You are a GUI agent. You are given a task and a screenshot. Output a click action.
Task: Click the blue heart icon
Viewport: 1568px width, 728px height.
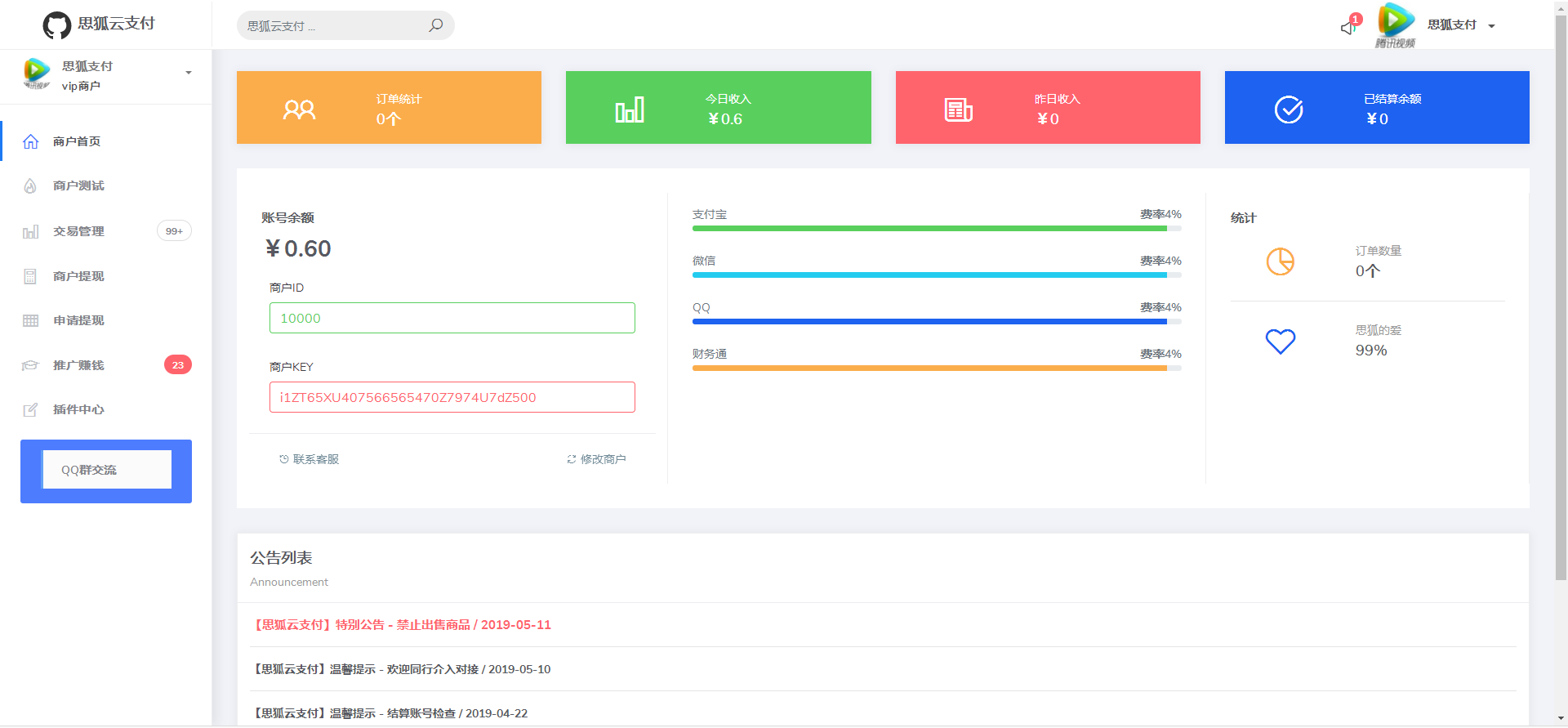pos(1280,341)
